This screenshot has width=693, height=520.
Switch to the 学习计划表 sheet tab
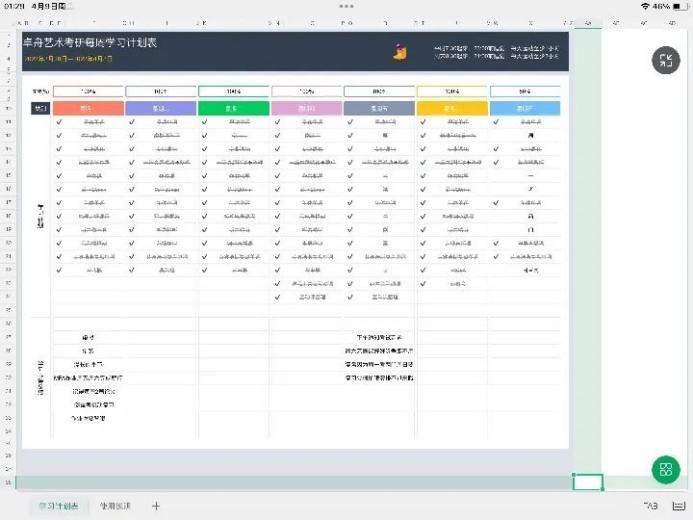pos(60,506)
